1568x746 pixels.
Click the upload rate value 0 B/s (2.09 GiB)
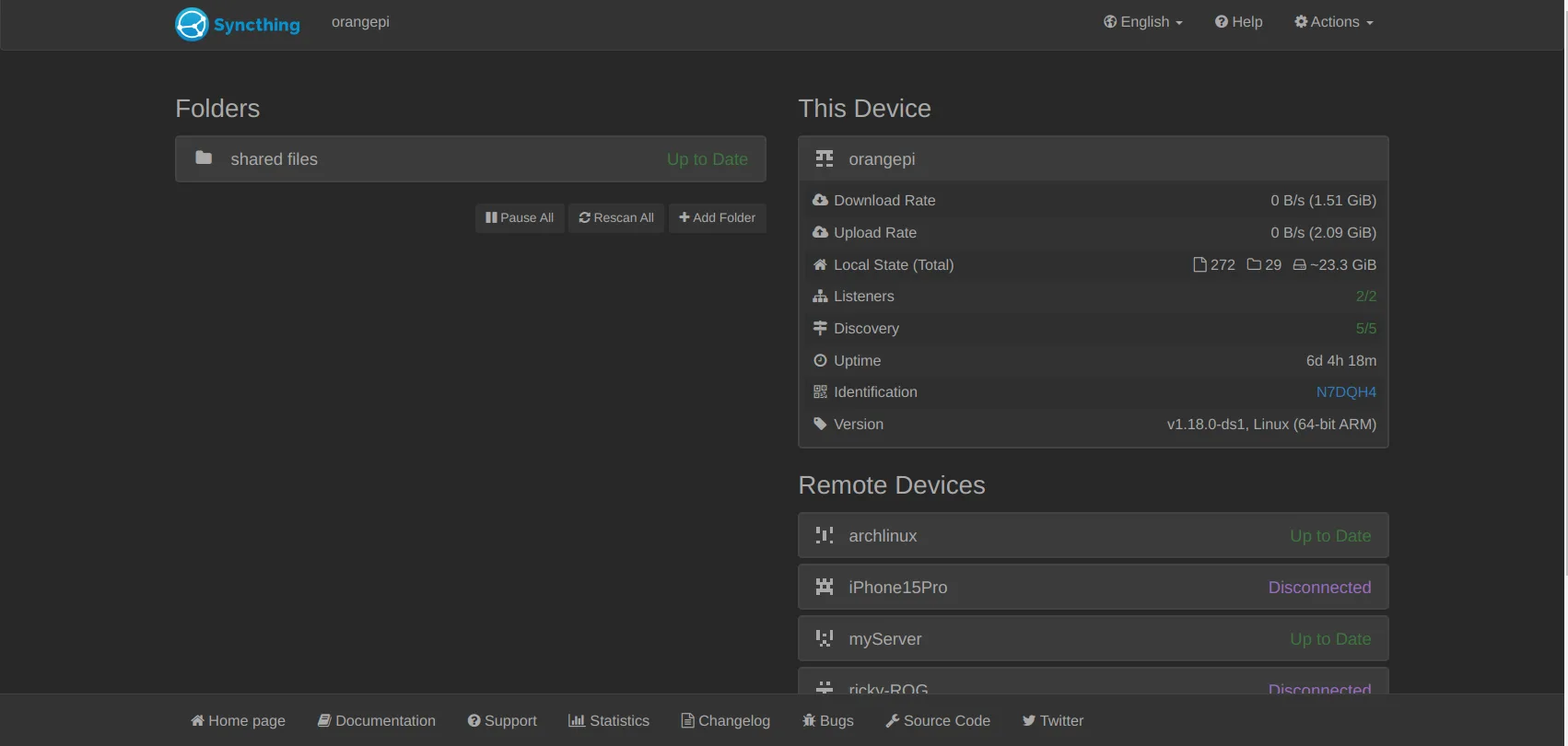click(1324, 233)
